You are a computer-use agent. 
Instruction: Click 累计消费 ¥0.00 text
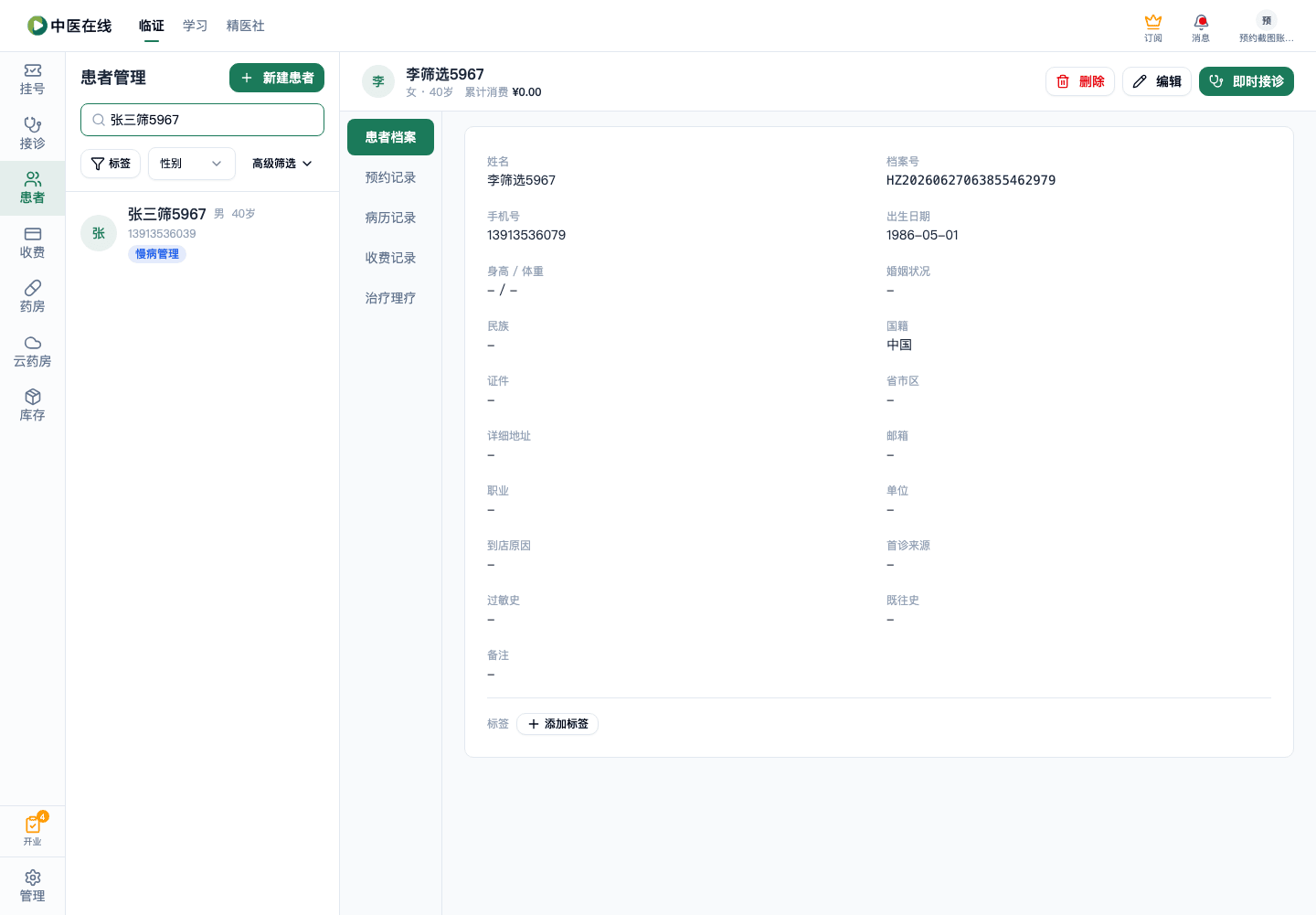pyautogui.click(x=504, y=92)
